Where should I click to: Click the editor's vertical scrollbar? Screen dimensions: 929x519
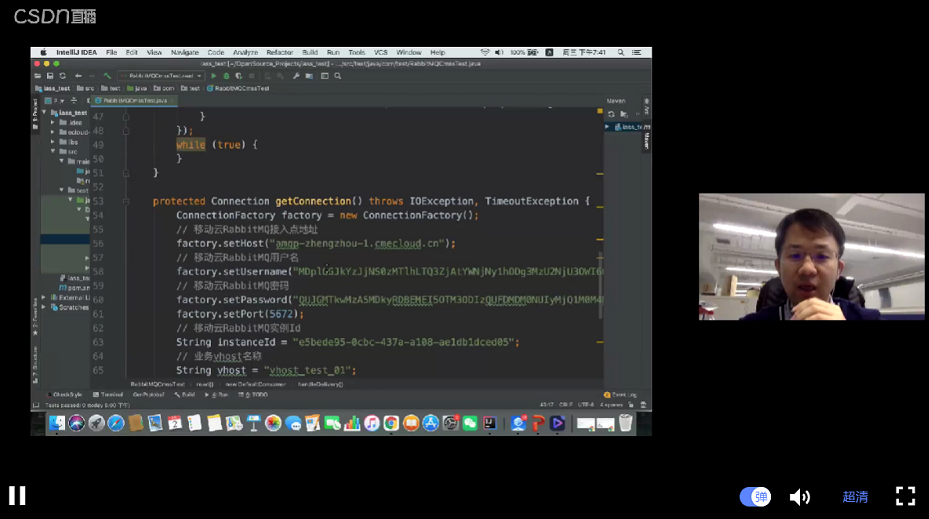pyautogui.click(x=600, y=250)
